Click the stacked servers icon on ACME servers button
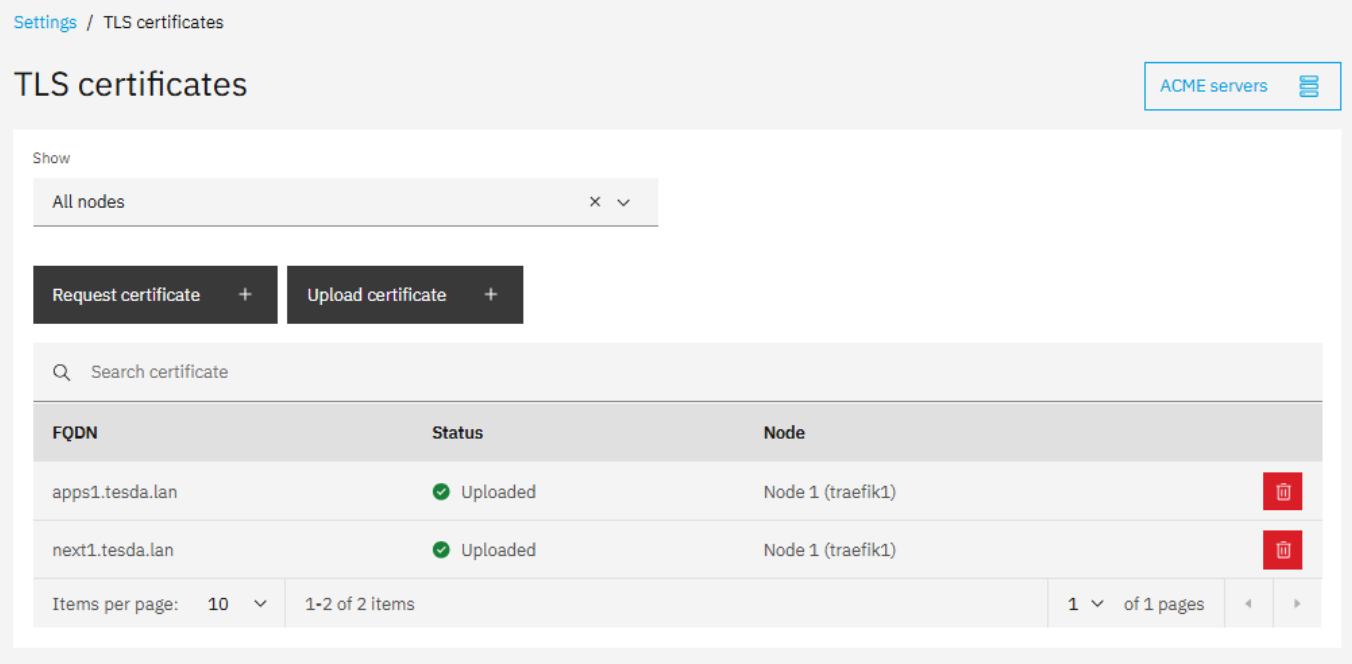Screen dimensions: 1352x664 click(1310, 86)
